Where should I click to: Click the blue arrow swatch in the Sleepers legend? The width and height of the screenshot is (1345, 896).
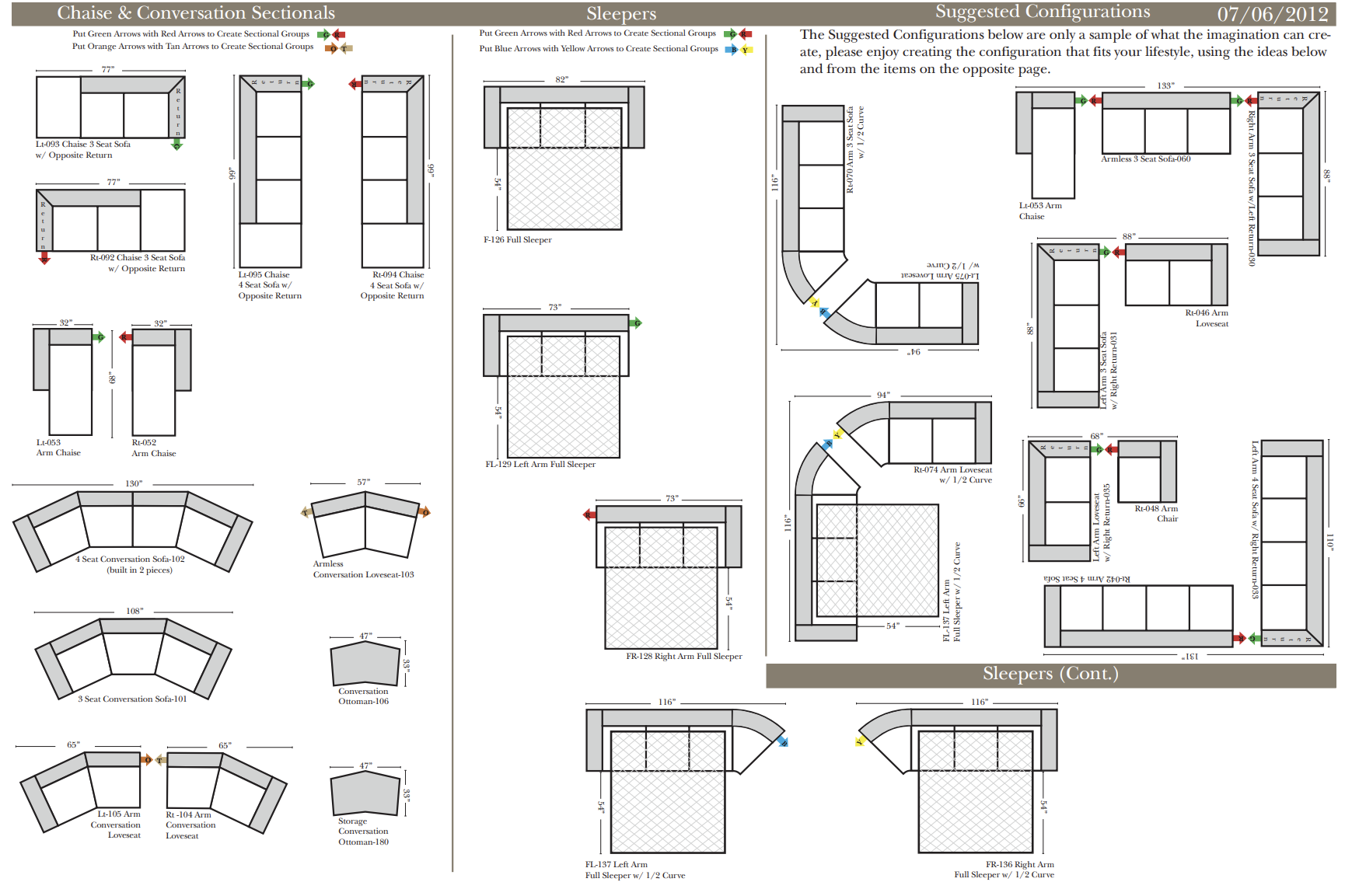[x=731, y=50]
